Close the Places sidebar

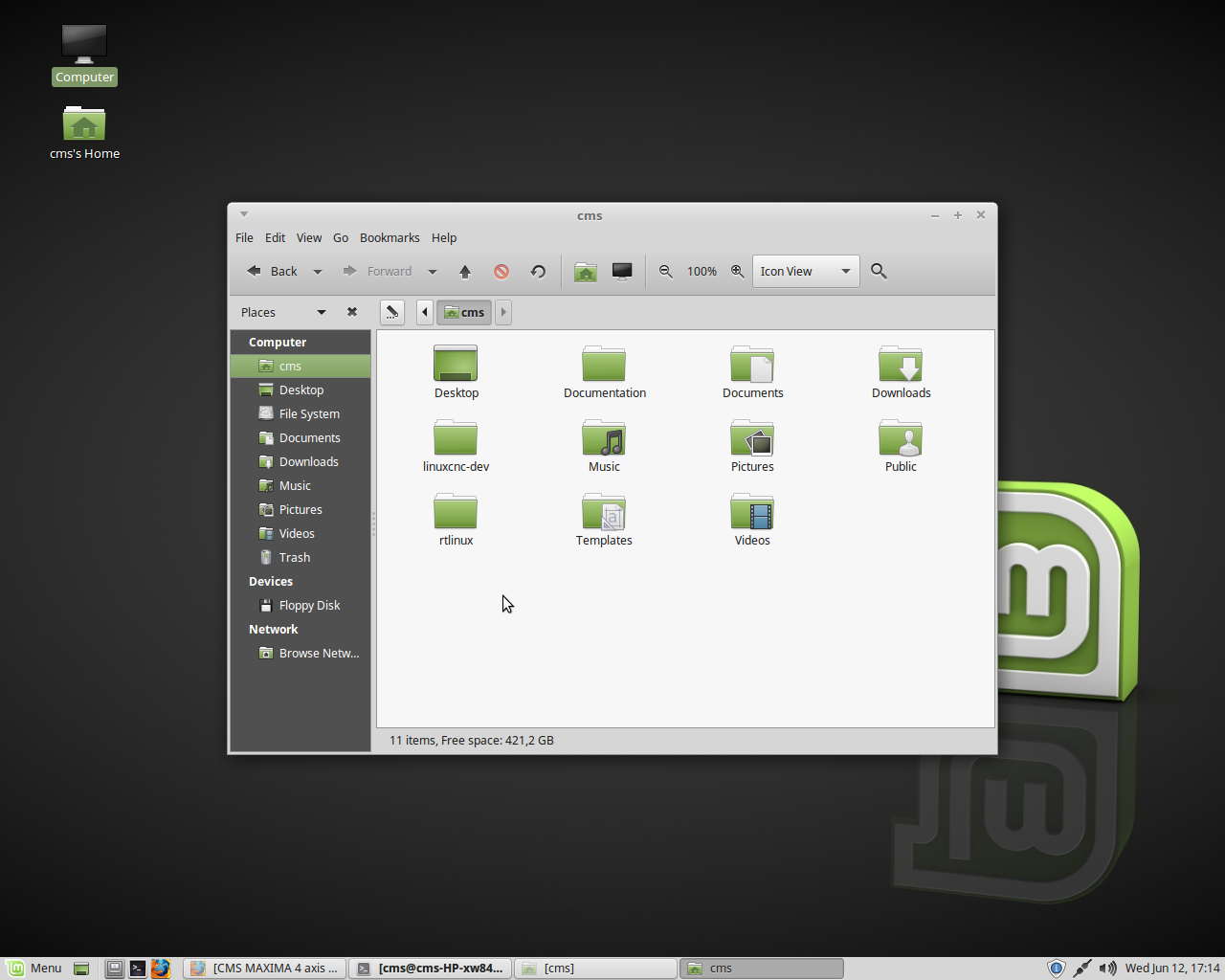click(352, 312)
